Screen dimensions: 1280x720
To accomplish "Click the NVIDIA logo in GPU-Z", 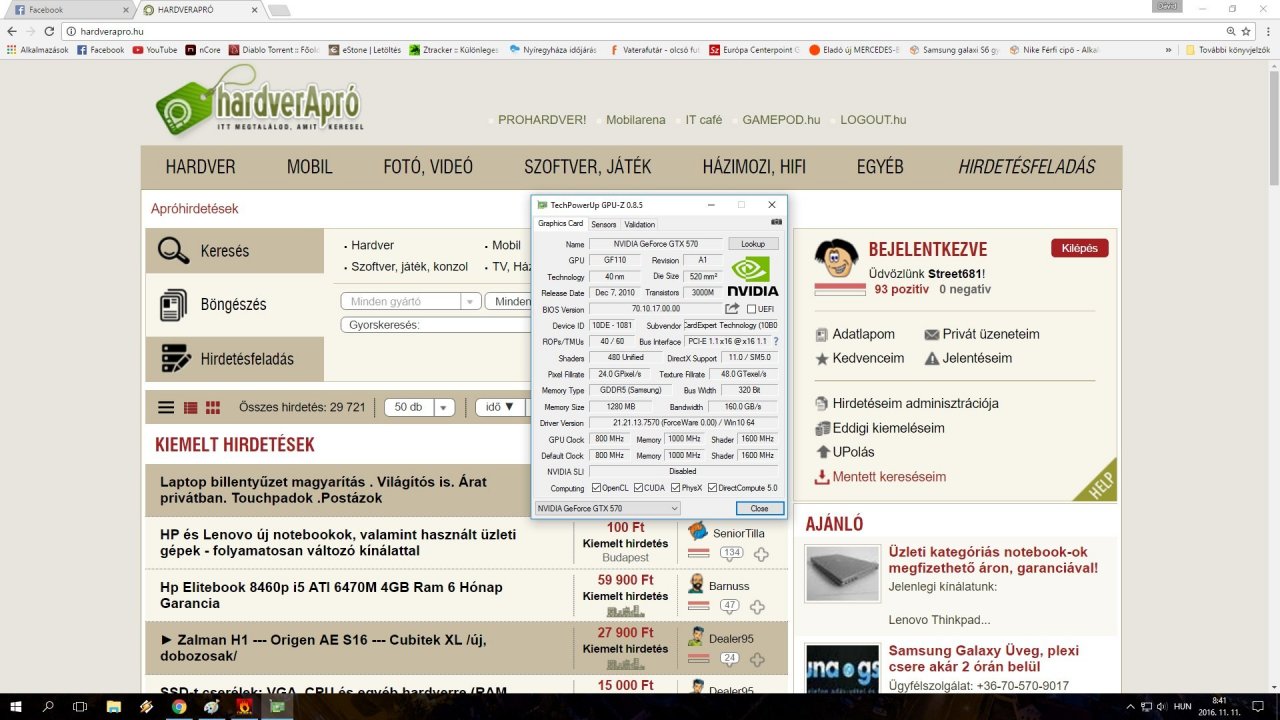I will coord(752,277).
